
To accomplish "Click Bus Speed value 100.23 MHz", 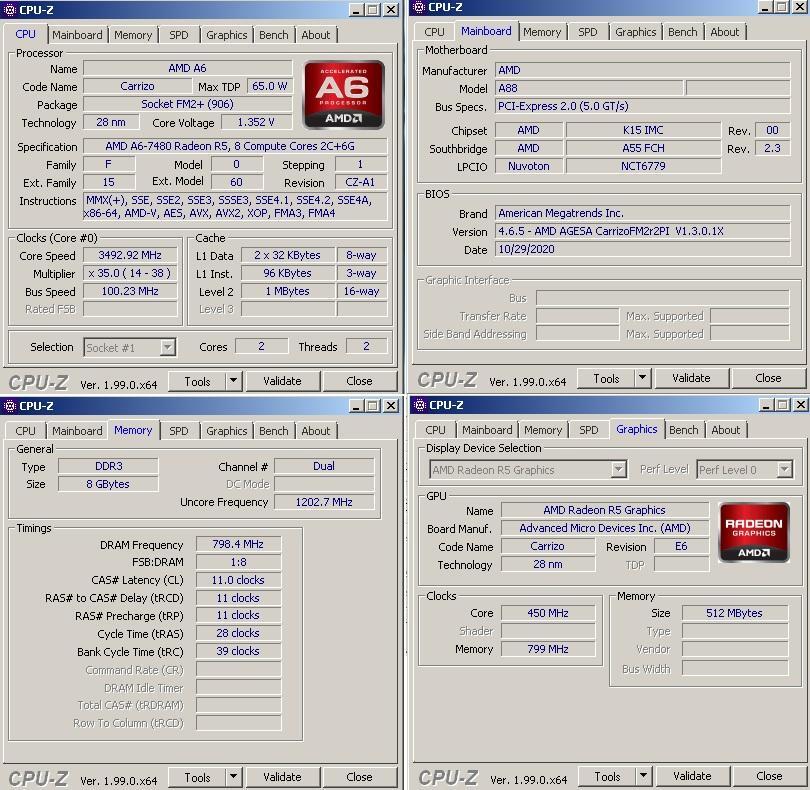I will coord(130,291).
